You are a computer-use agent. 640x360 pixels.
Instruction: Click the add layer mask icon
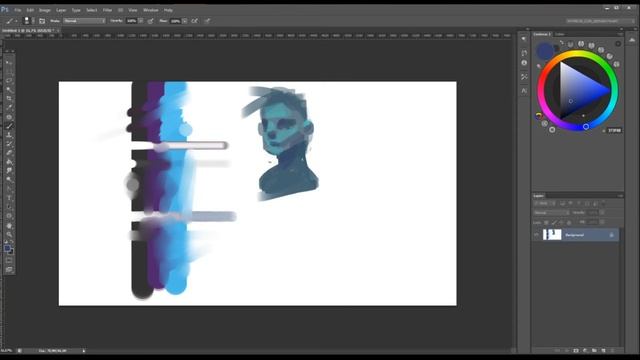click(x=576, y=350)
